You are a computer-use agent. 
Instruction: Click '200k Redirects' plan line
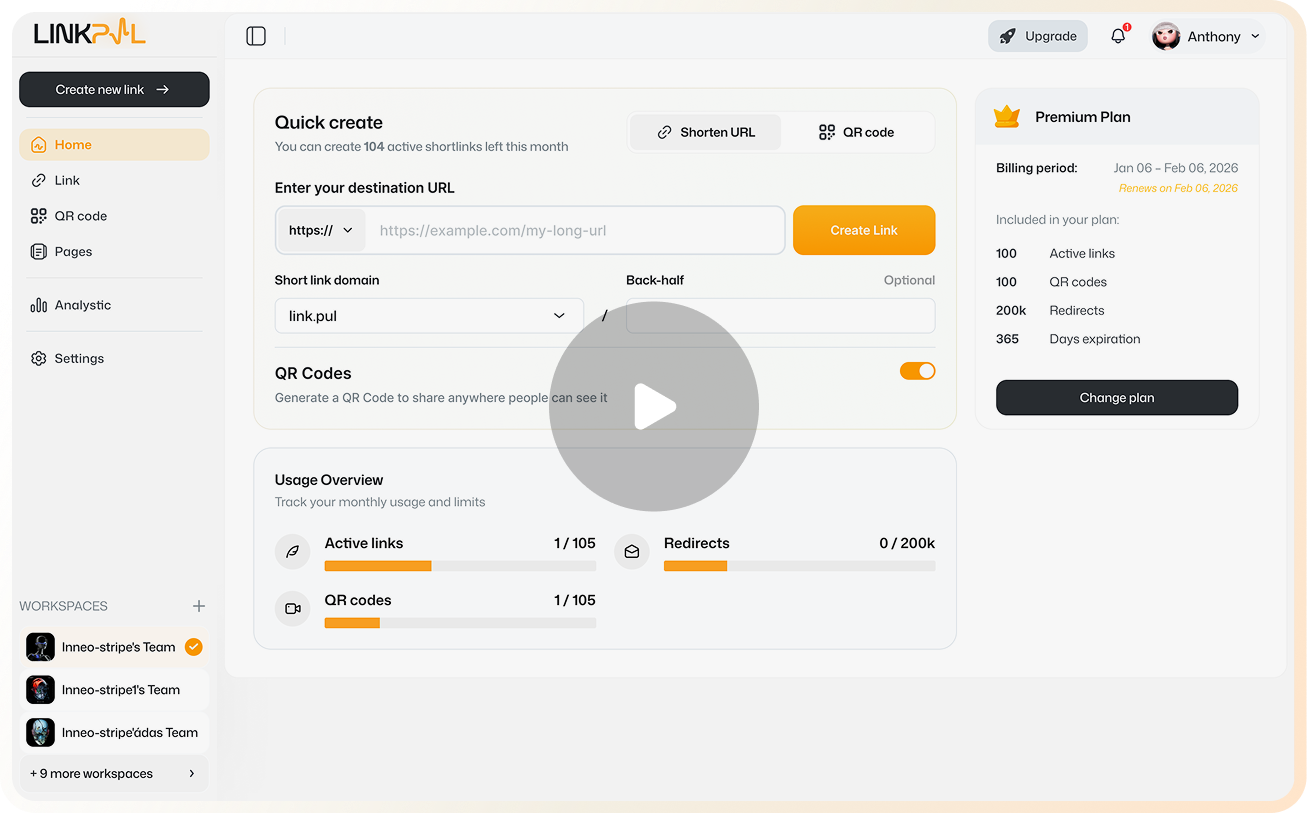[1050, 311]
